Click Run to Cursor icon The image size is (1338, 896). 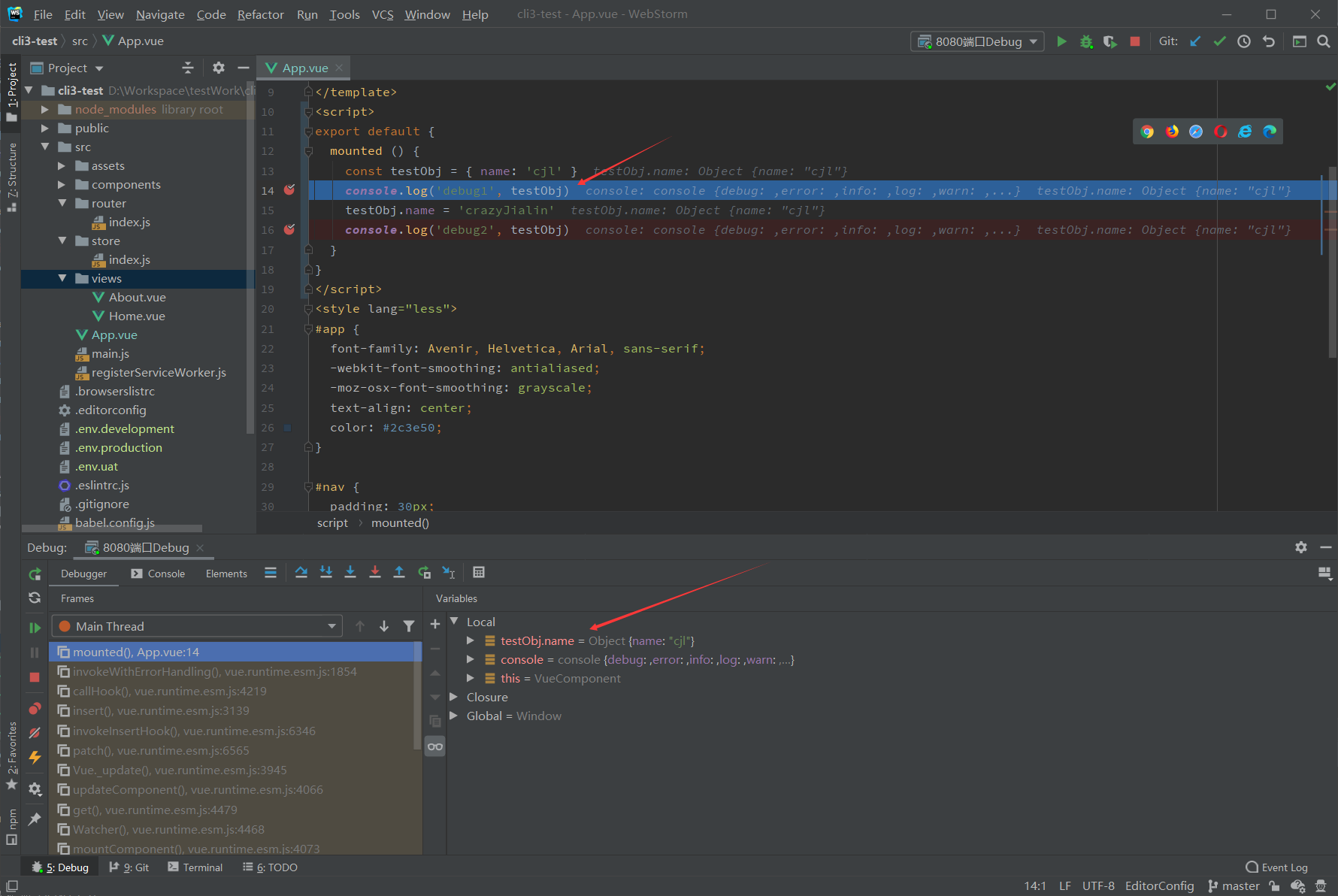(x=449, y=573)
